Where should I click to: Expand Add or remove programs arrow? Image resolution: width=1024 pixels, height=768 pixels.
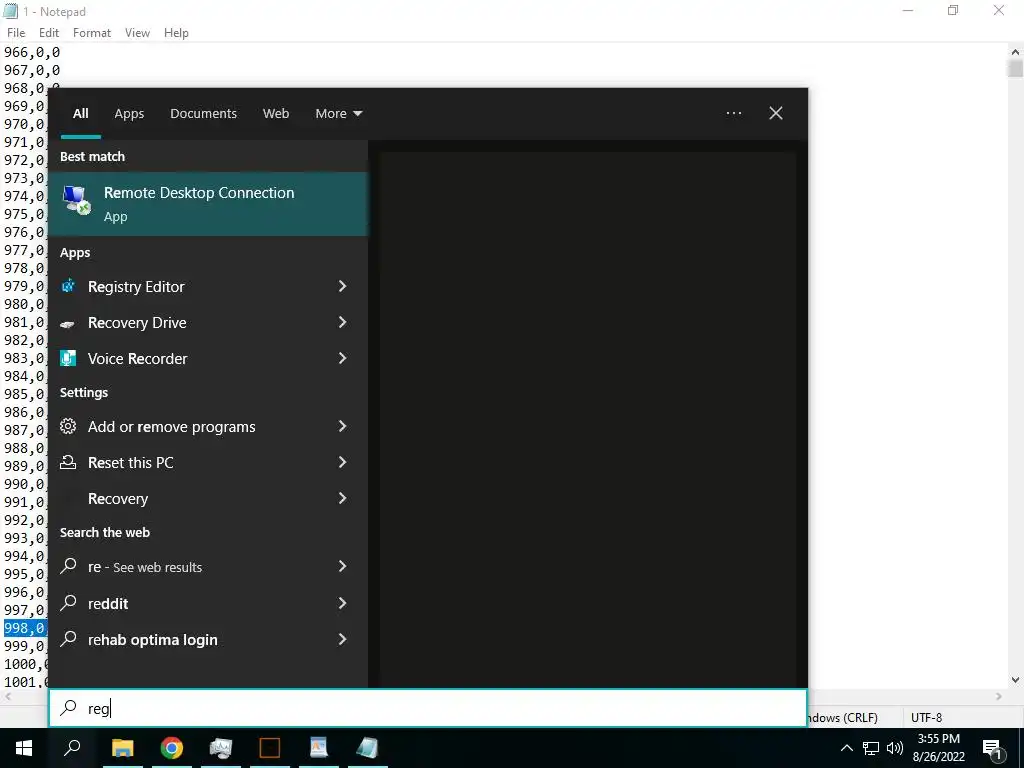click(342, 426)
